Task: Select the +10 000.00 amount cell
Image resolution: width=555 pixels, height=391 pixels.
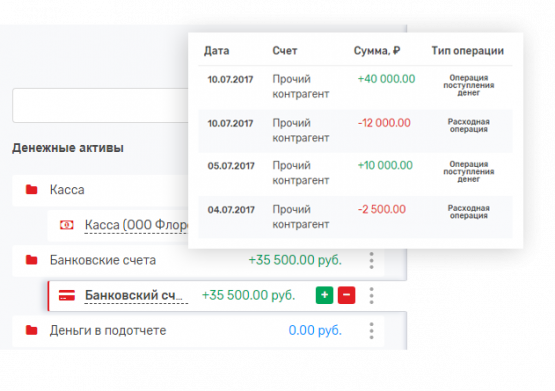Action: pos(385,166)
